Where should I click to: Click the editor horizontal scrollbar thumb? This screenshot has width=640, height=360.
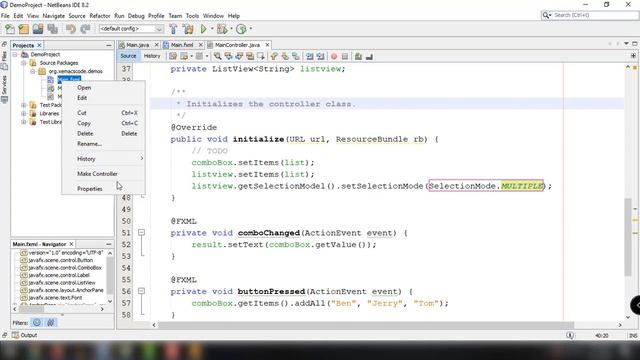click(366, 325)
